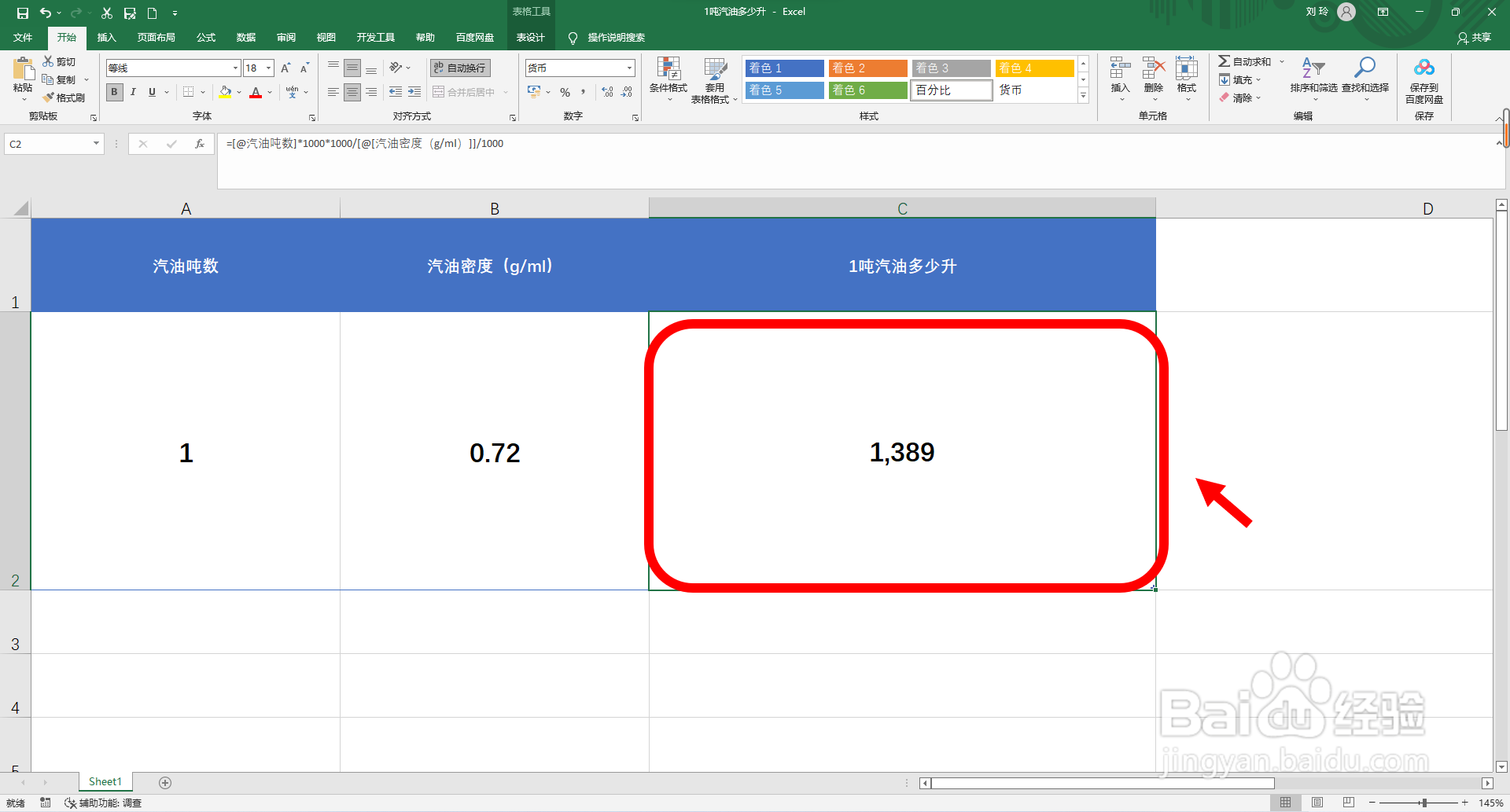This screenshot has height=812, width=1510.
Task: Click the zoom slider handle
Action: (x=1424, y=803)
